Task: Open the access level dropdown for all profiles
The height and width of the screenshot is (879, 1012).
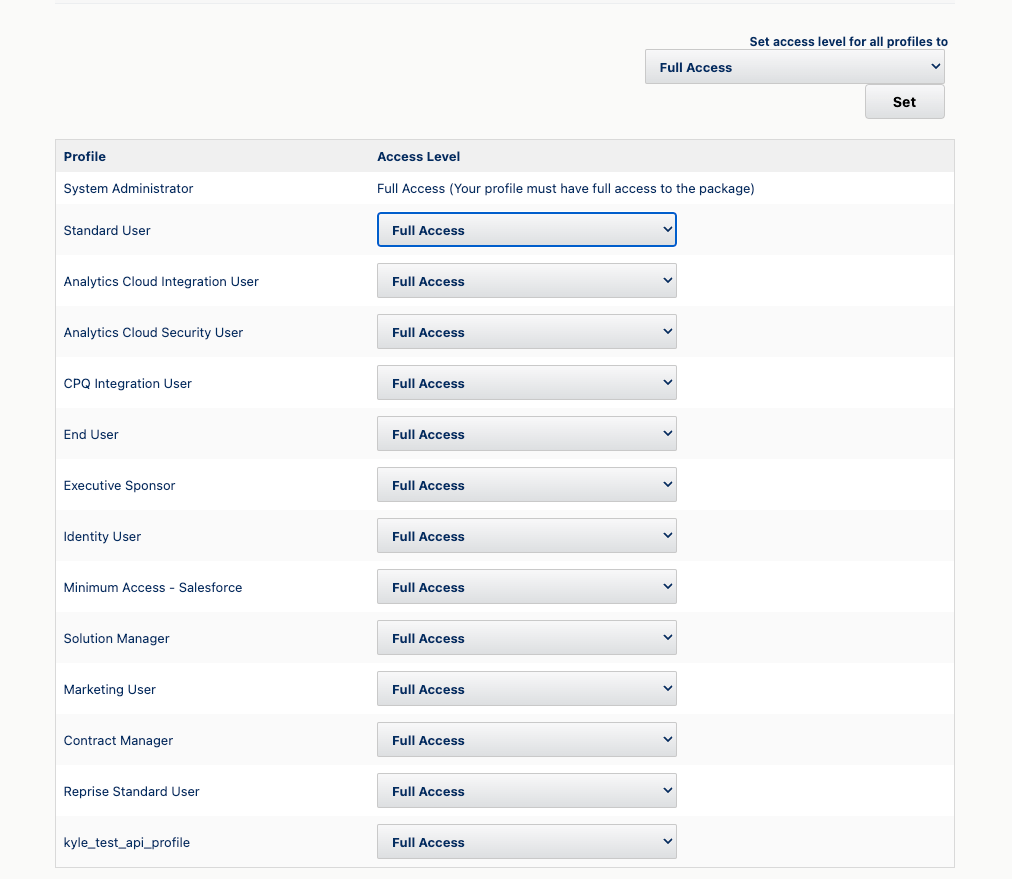Action: [x=794, y=66]
